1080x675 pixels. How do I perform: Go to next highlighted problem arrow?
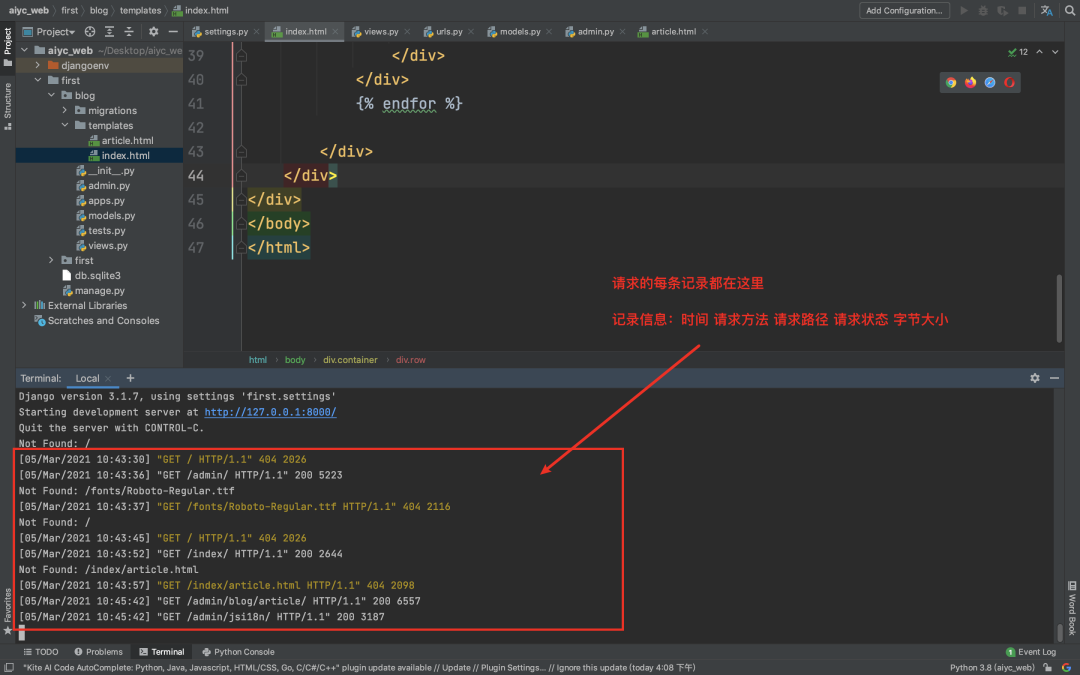coord(1055,52)
